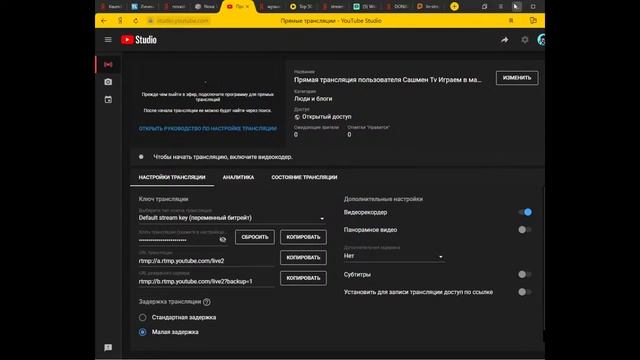Click the rtmp://a.rtmp.youtube.com/live2 field

(206, 261)
